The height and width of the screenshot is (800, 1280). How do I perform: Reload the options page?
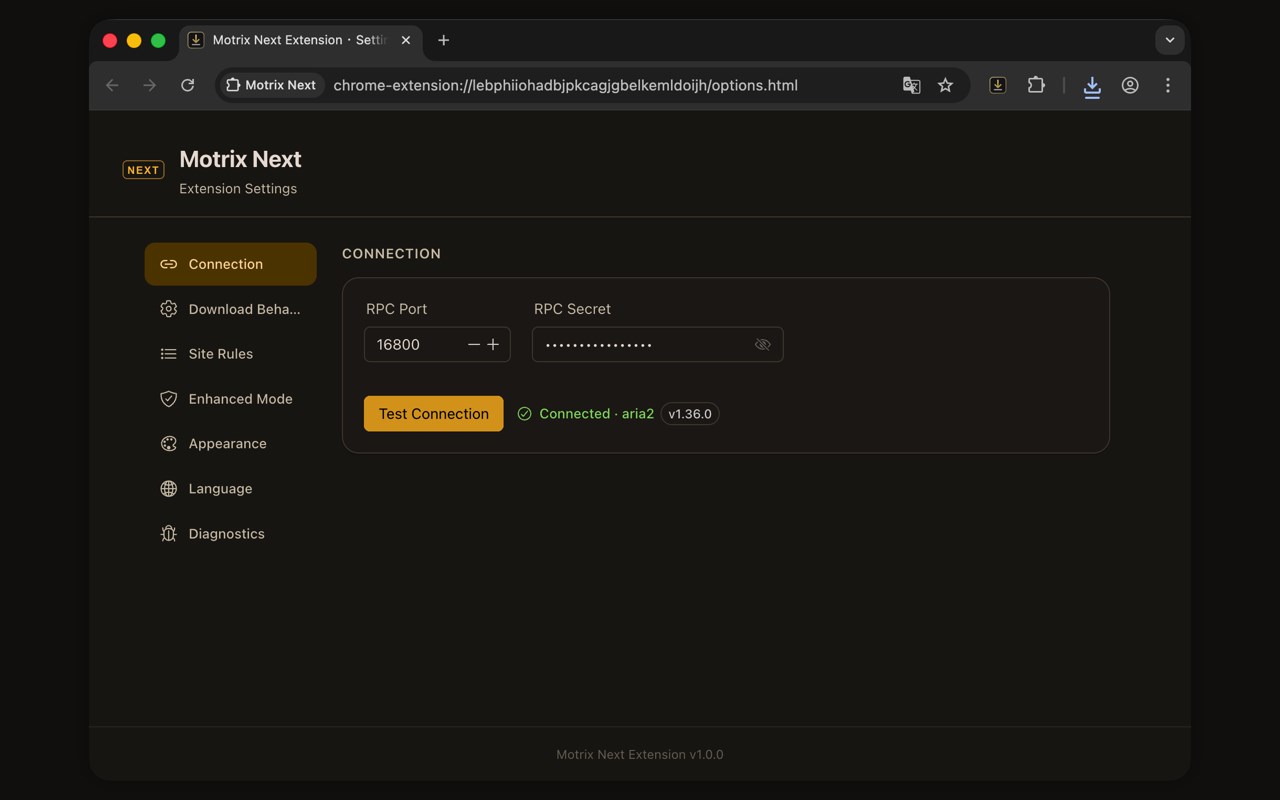[x=187, y=85]
